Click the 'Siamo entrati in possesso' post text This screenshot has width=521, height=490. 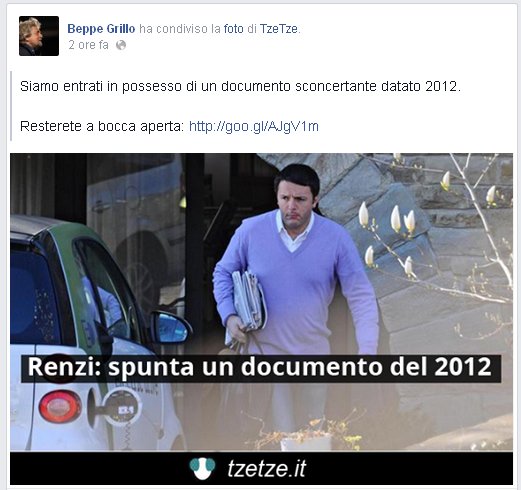pyautogui.click(x=240, y=87)
